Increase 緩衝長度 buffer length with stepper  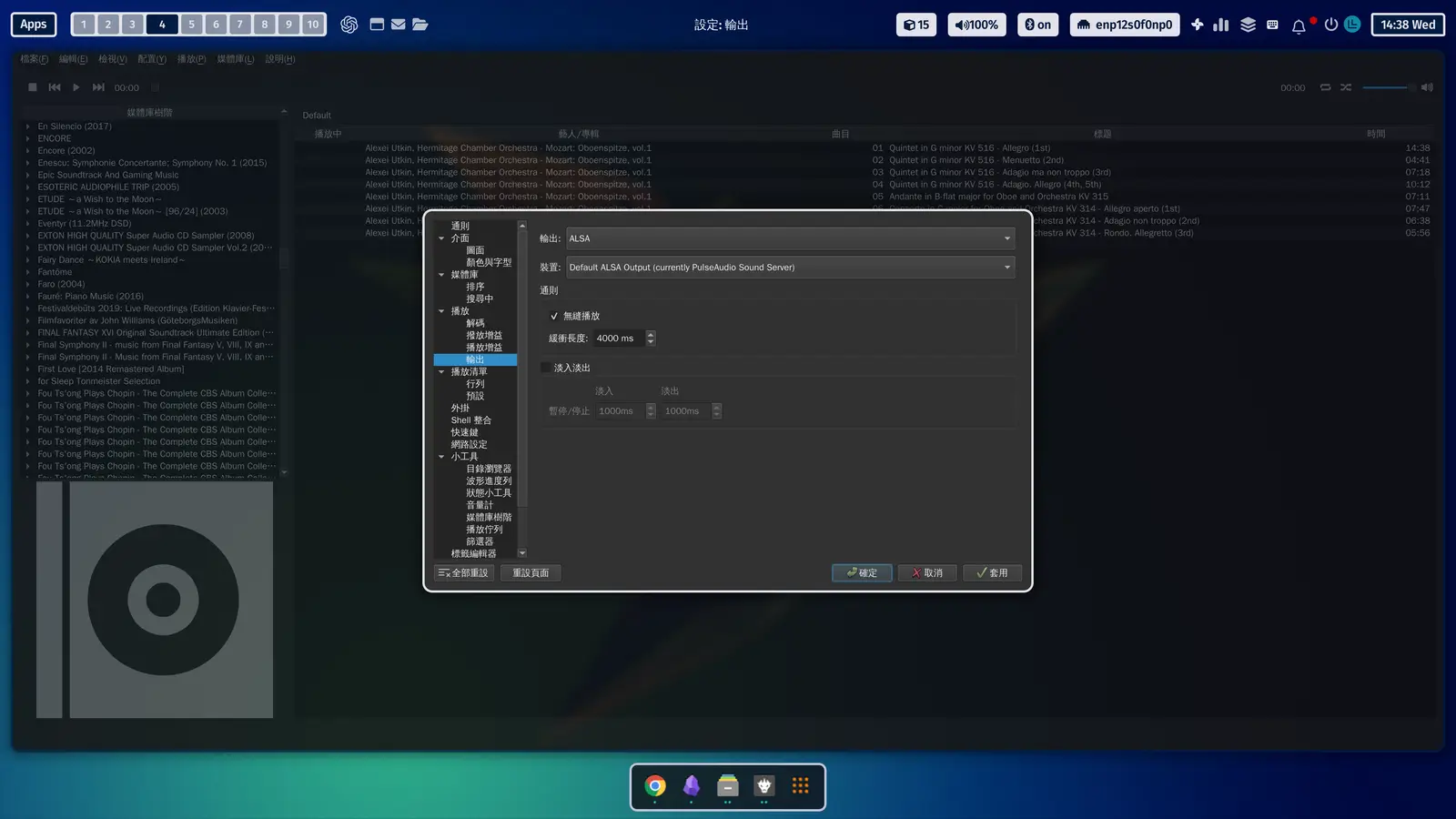tap(651, 334)
